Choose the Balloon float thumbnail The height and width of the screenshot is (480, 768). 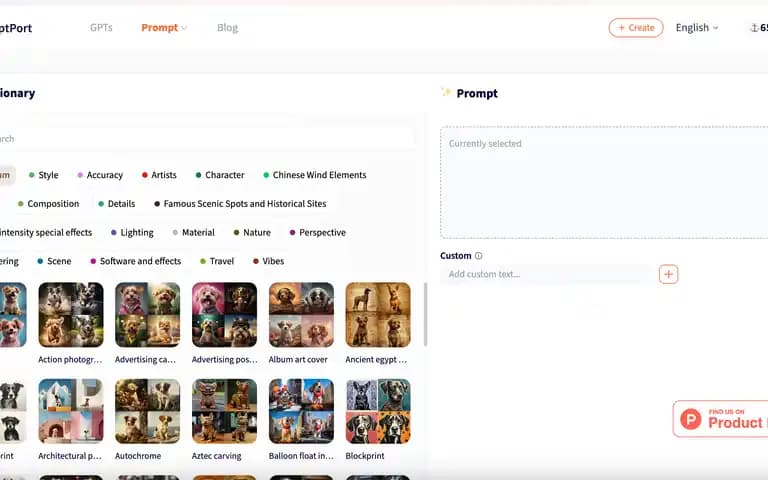pos(301,411)
